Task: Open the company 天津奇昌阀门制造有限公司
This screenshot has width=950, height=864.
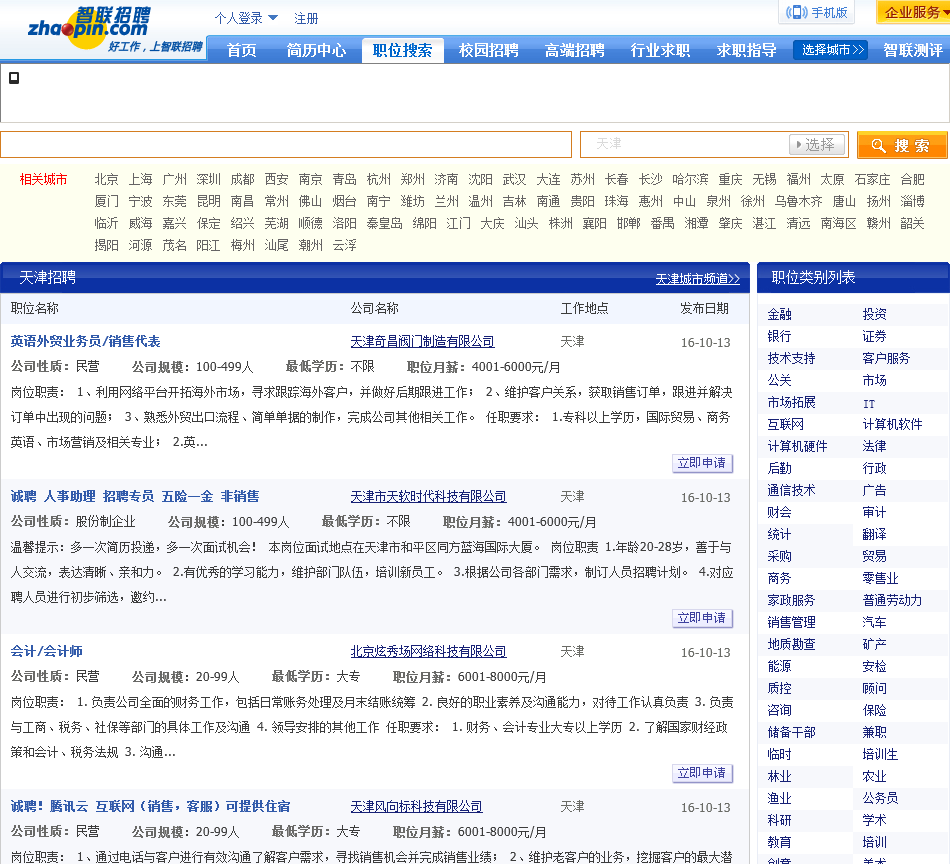Action: coord(422,342)
